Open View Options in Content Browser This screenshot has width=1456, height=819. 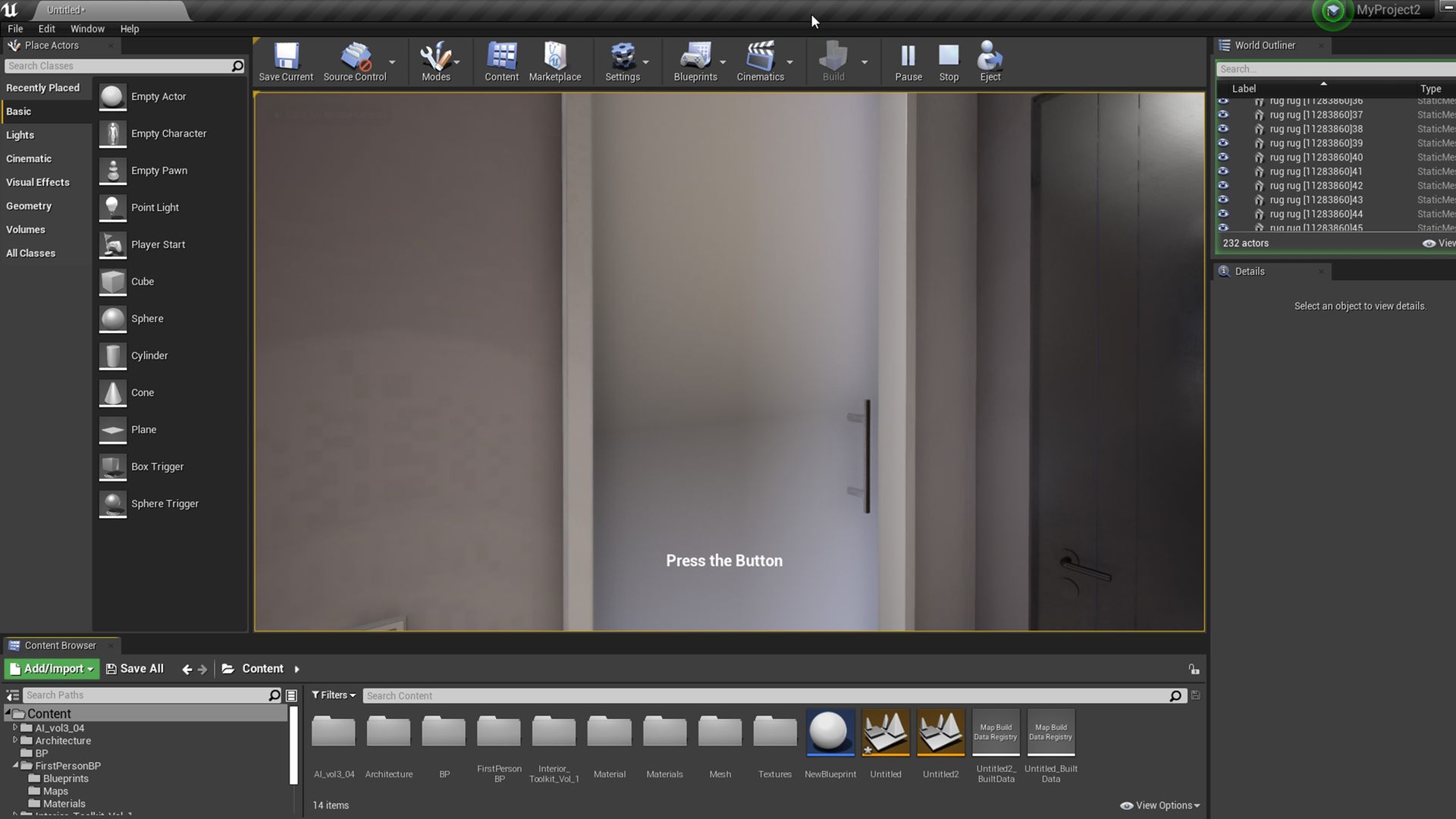point(1160,805)
